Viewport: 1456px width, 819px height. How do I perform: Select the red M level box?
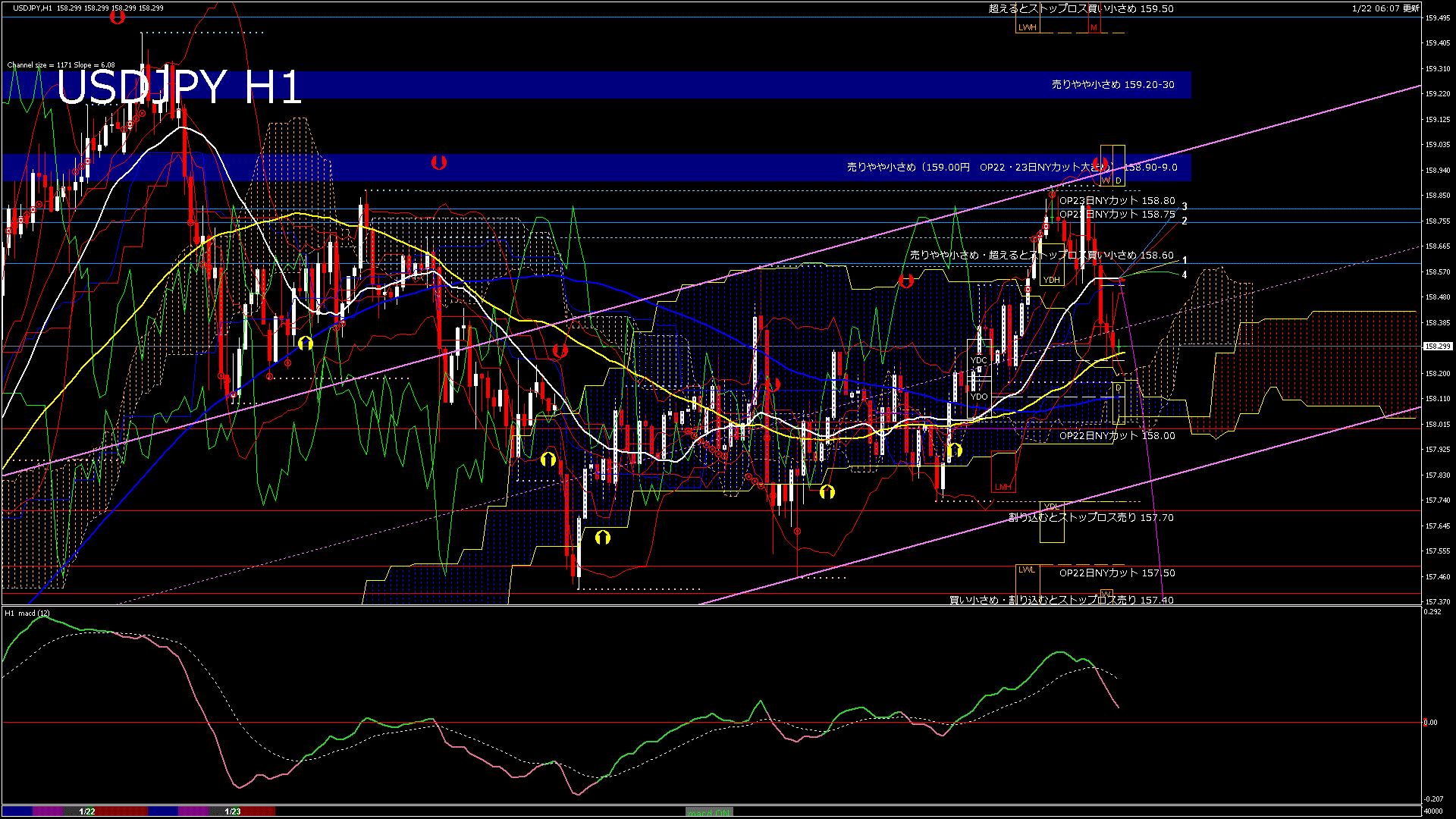point(1094,27)
